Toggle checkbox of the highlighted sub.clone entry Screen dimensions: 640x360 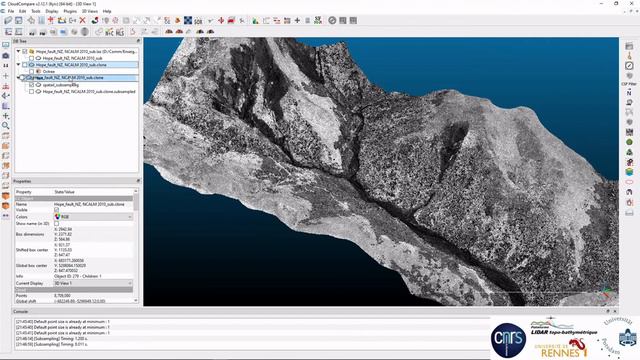tap(25, 65)
